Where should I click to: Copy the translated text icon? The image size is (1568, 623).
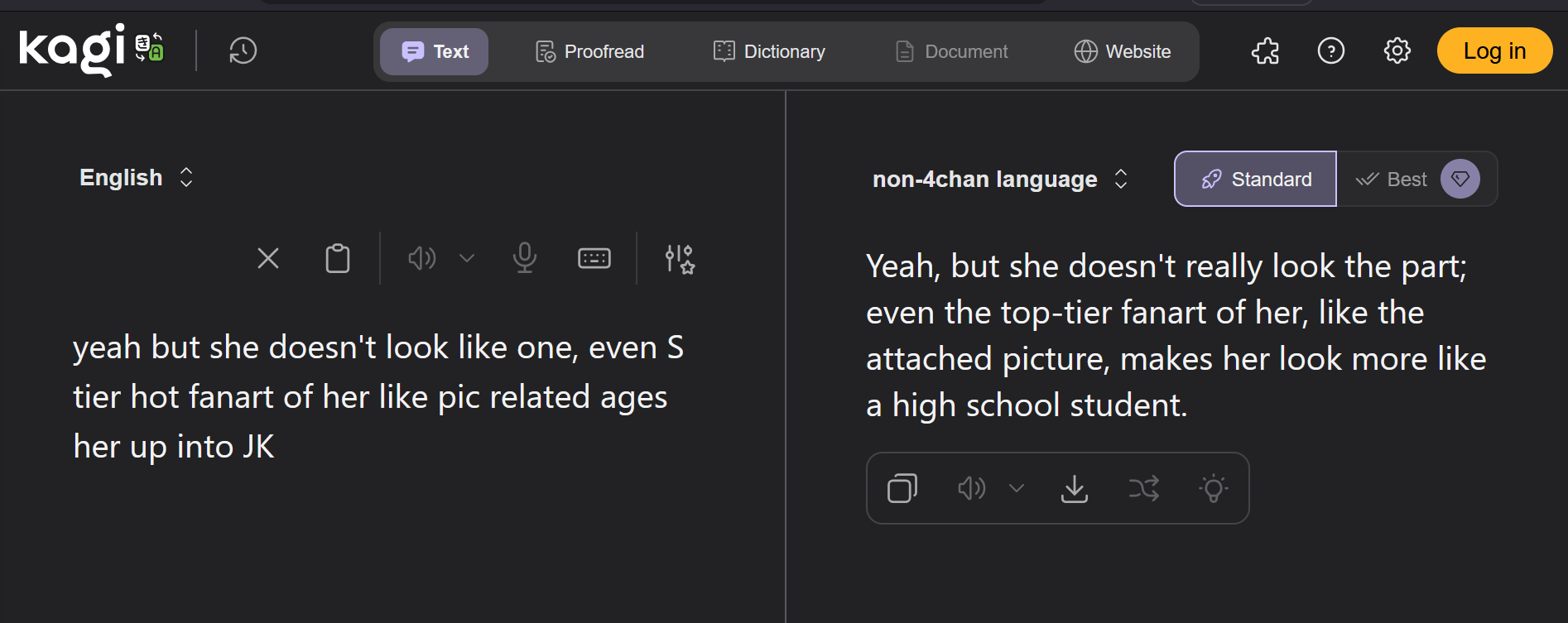coord(902,488)
